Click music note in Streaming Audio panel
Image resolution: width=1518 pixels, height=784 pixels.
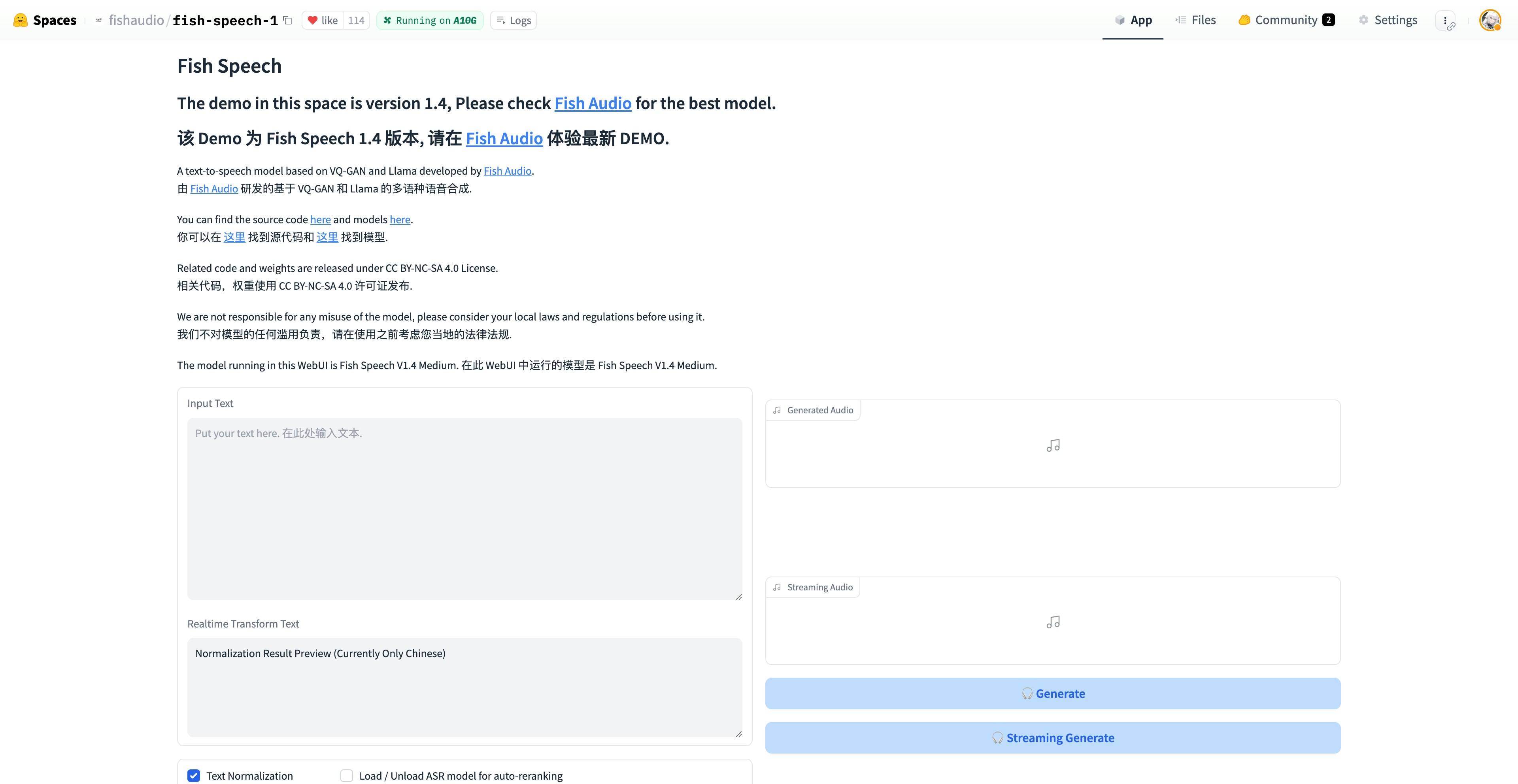pyautogui.click(x=1053, y=622)
